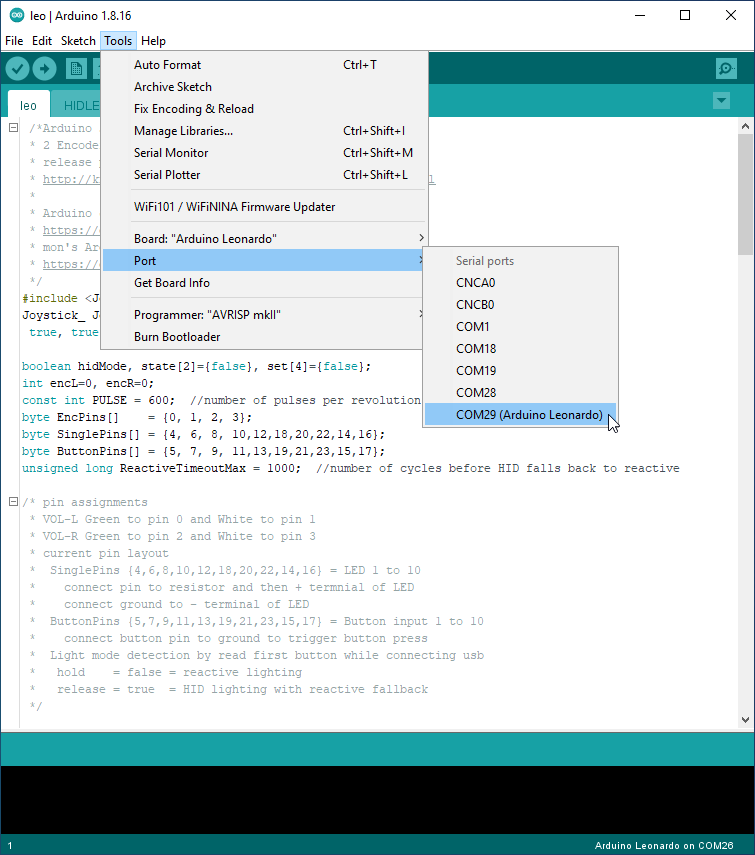The image size is (755, 855).
Task: Select serial port CNCB0
Action: tap(521, 304)
